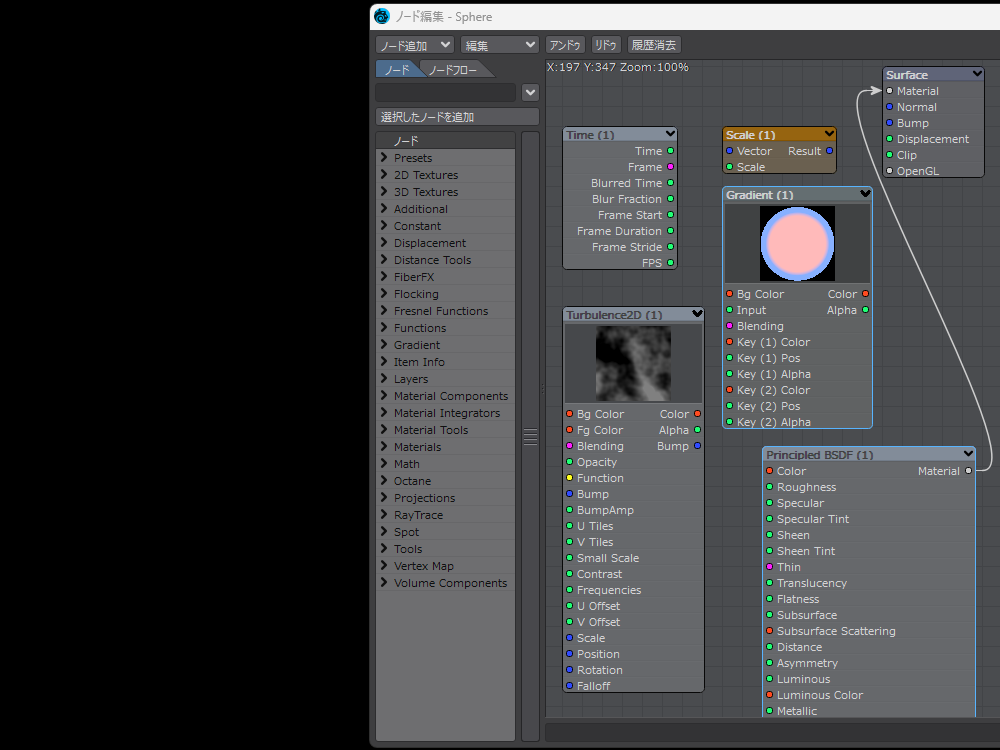Screen dimensions: 1000x750
Task: Click the LightWave app icon in title bar
Action: coord(381,16)
